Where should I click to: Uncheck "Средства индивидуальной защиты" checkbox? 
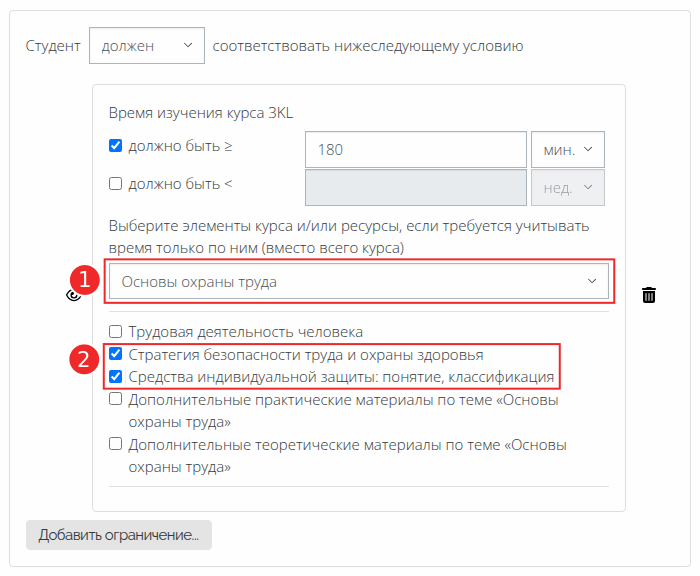[x=116, y=377]
